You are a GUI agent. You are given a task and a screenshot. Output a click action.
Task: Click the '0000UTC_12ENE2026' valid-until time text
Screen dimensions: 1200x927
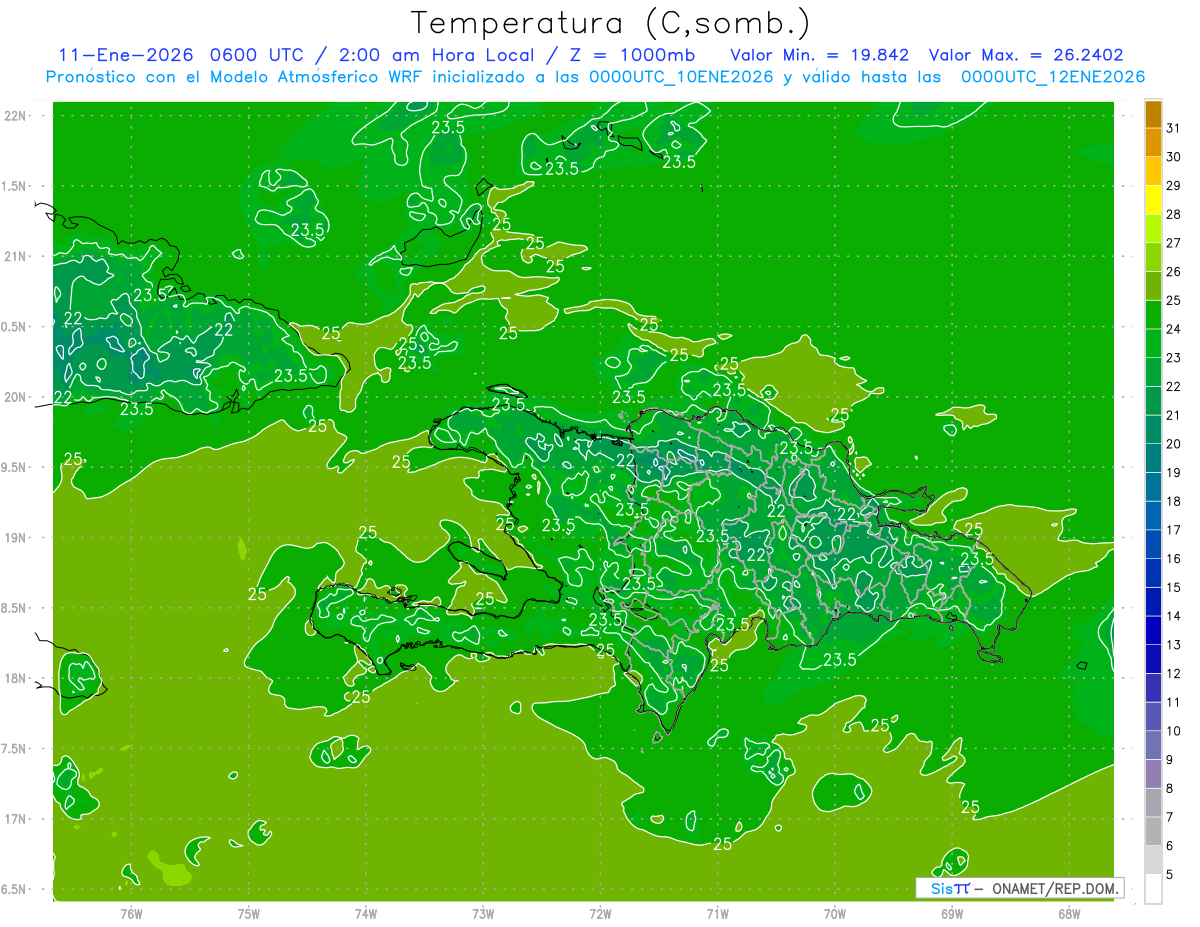coord(1052,77)
